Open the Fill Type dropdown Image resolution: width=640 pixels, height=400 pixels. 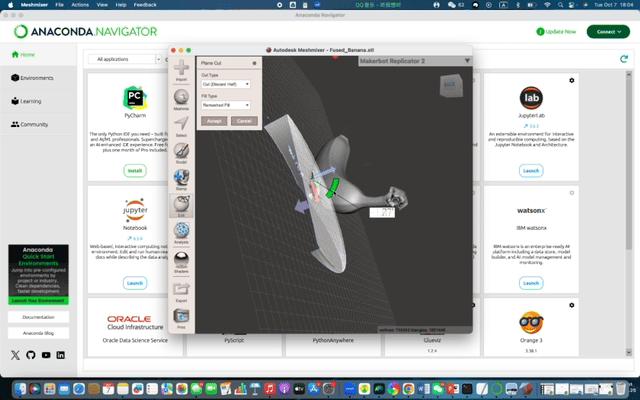(225, 104)
